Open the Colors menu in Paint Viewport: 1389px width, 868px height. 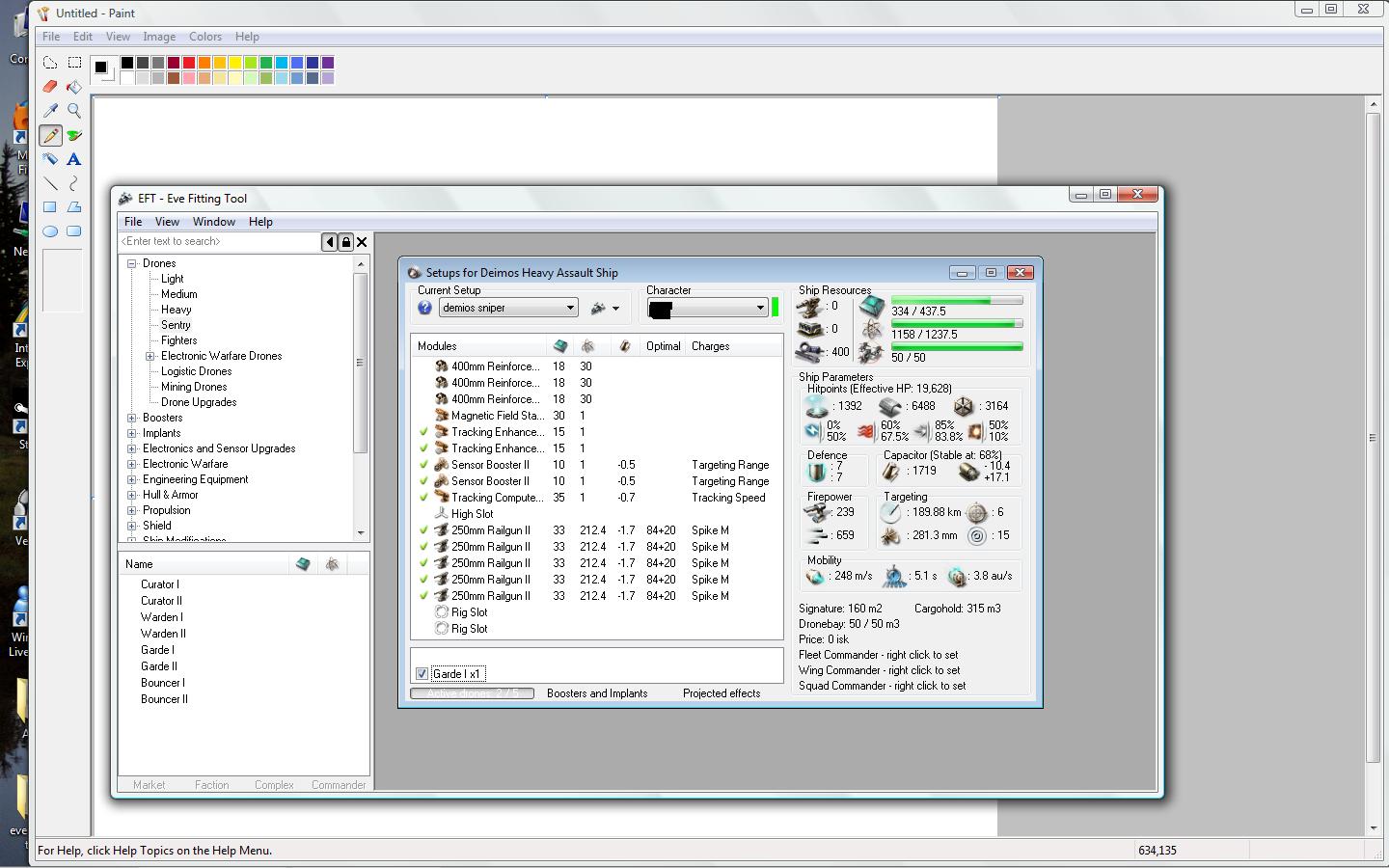[x=205, y=37]
